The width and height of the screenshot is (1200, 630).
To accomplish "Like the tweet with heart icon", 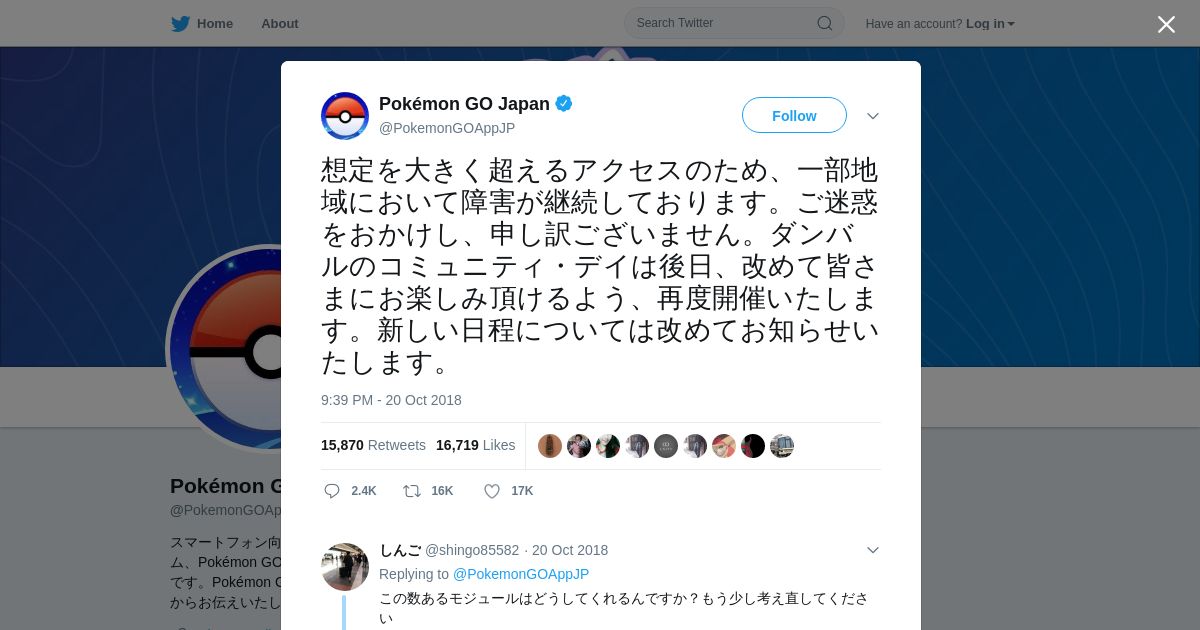I will (492, 491).
